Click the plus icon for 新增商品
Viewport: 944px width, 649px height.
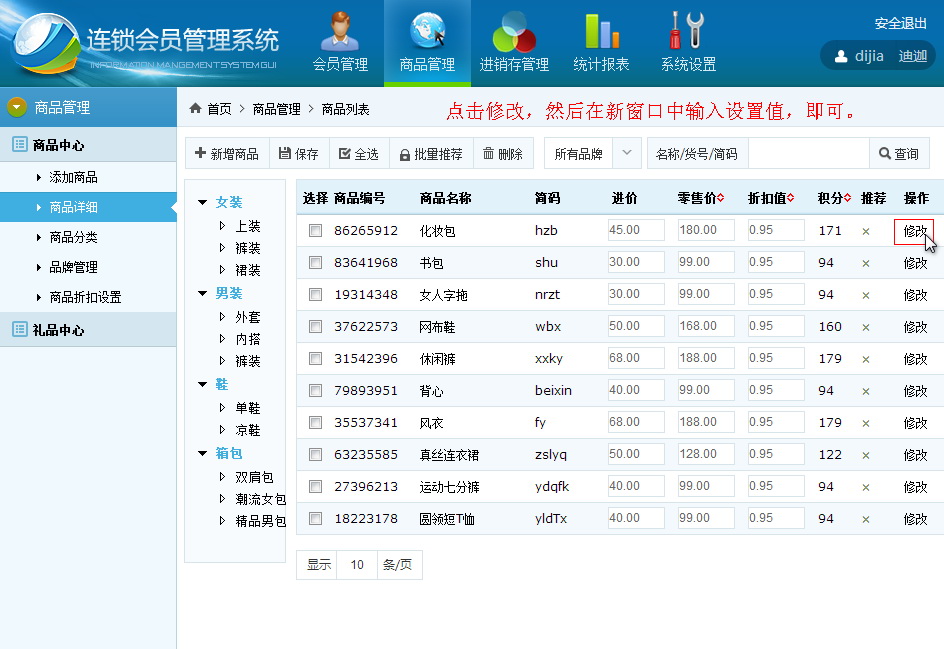point(200,154)
